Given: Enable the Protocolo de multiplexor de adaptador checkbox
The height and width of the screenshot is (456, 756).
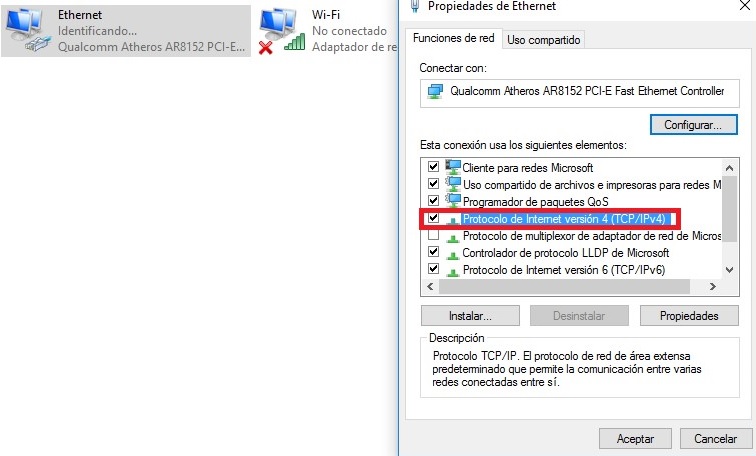Looking at the screenshot, I should click(433, 235).
